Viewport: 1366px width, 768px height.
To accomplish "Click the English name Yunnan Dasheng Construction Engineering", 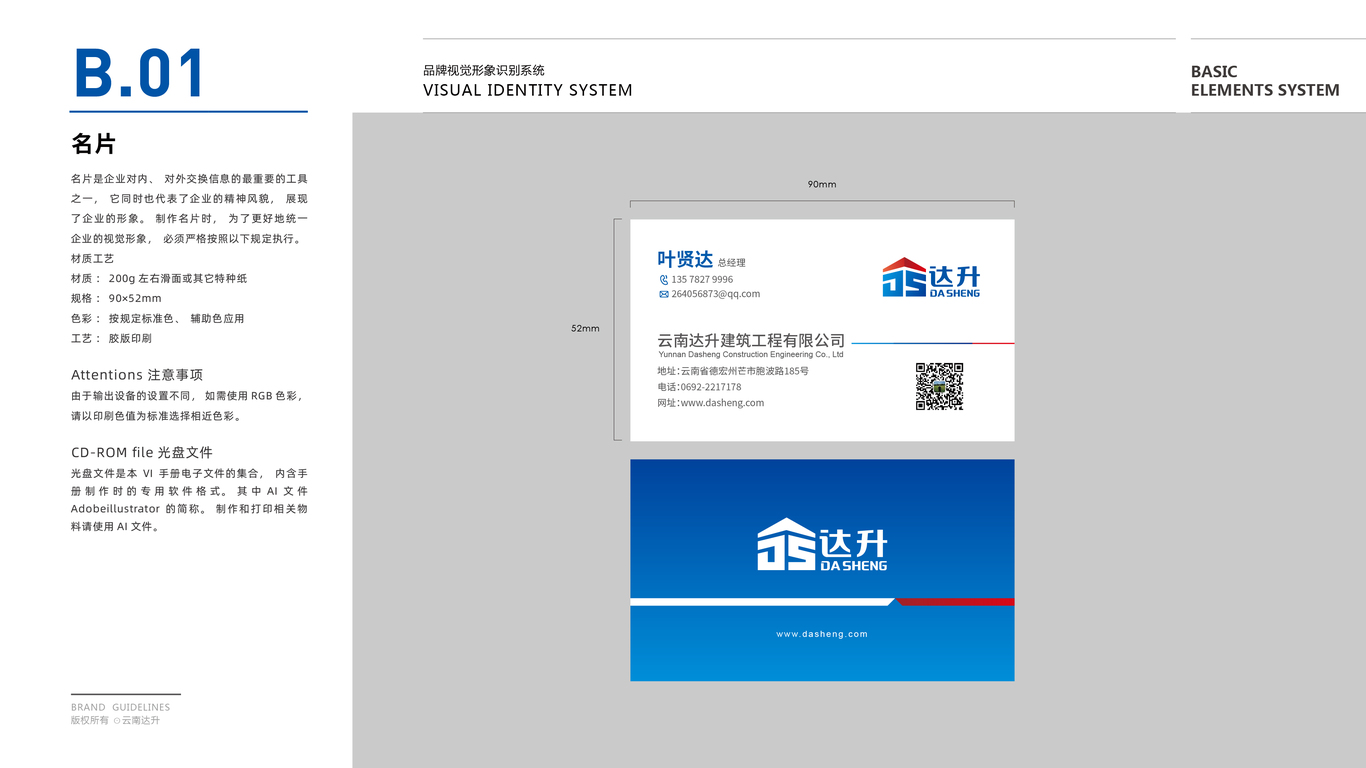I will click(x=751, y=354).
